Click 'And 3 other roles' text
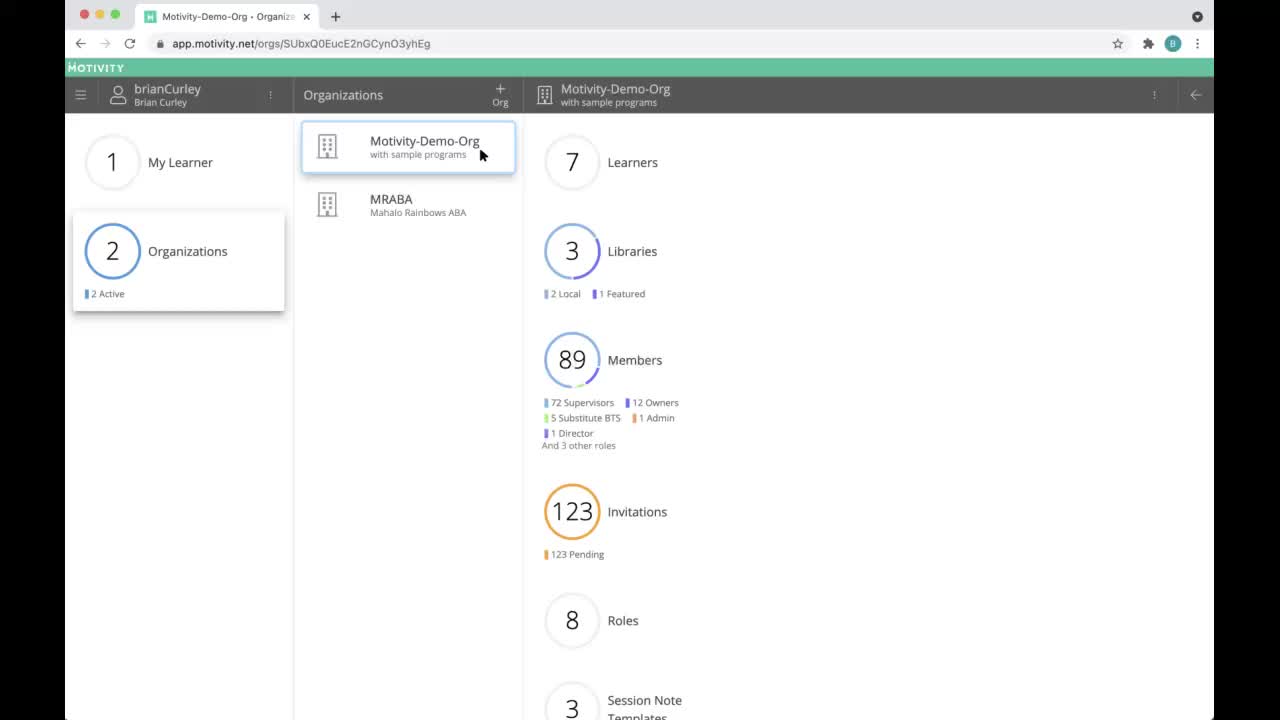The height and width of the screenshot is (720, 1280). pyautogui.click(x=579, y=446)
